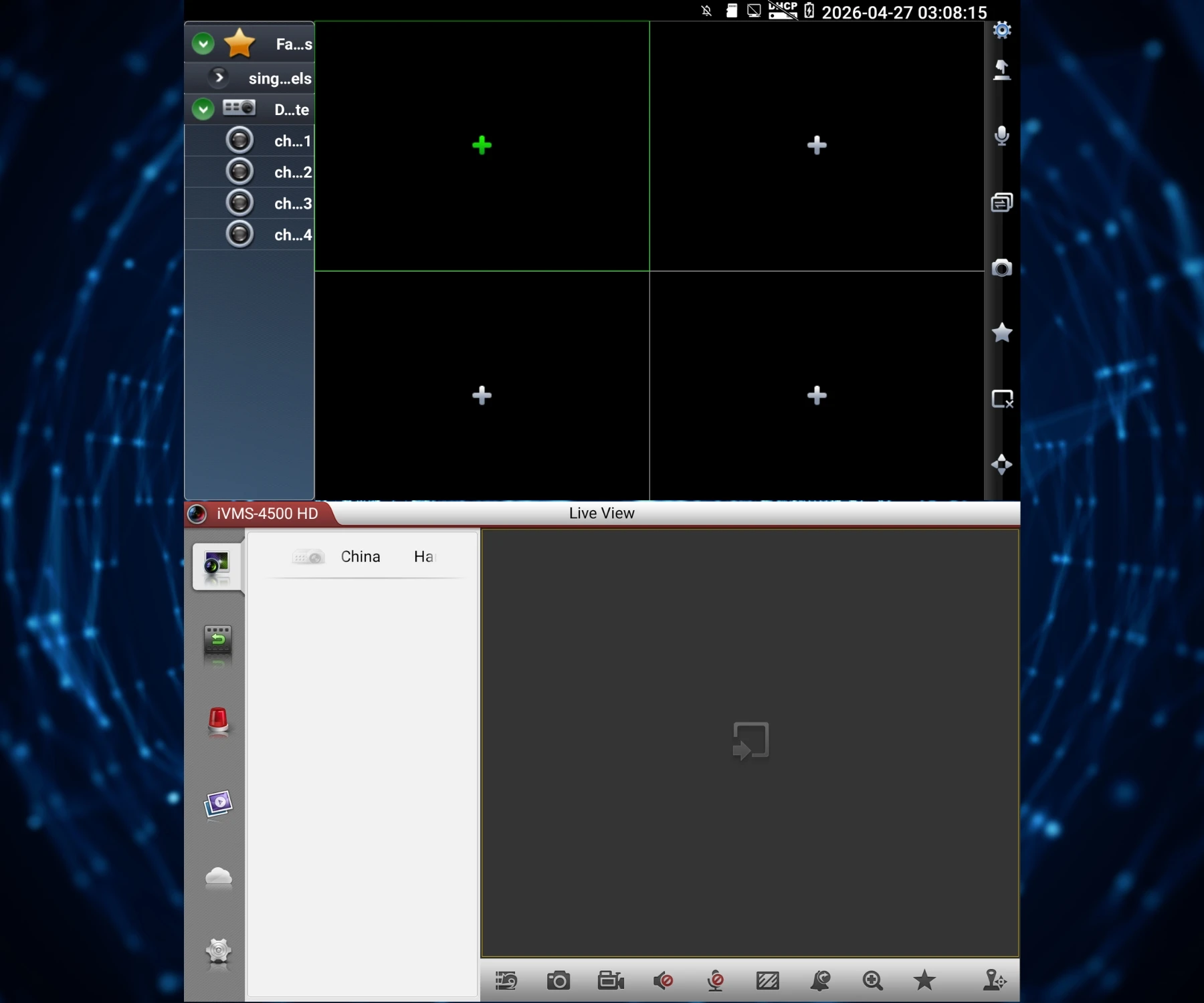Open the settings gear in right sidebar
This screenshot has width=1204, height=1003.
pyautogui.click(x=1001, y=30)
